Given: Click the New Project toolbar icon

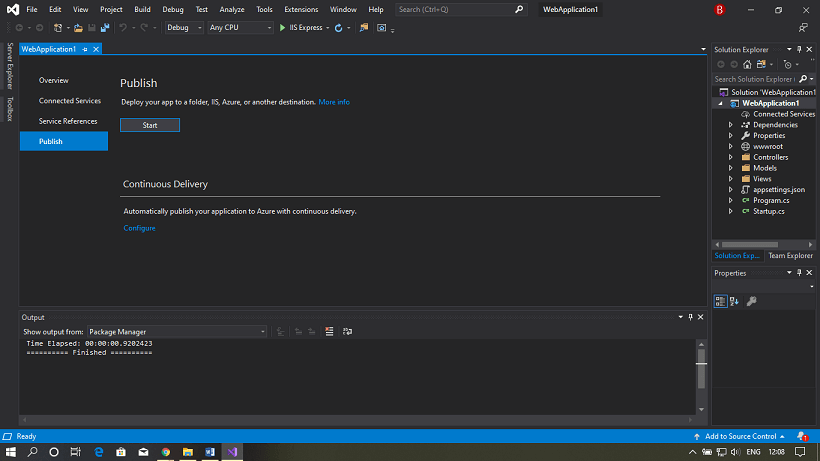Looking at the screenshot, I should (x=58, y=28).
